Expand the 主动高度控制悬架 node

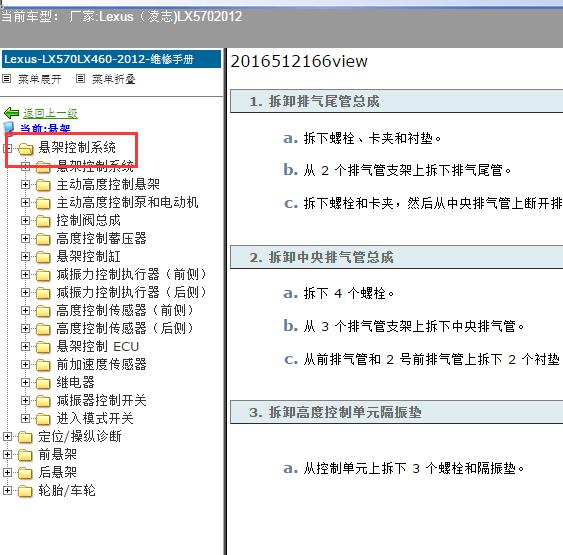click(x=25, y=185)
